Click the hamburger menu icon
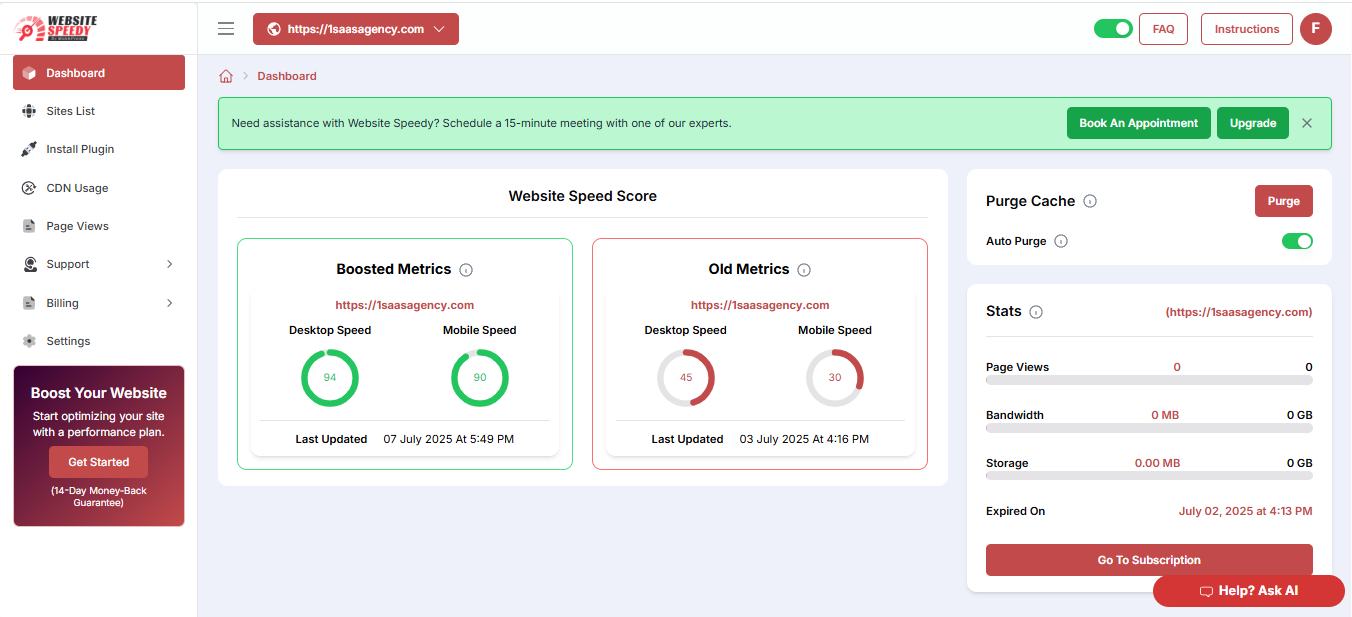The height and width of the screenshot is (617, 1352). 226,29
